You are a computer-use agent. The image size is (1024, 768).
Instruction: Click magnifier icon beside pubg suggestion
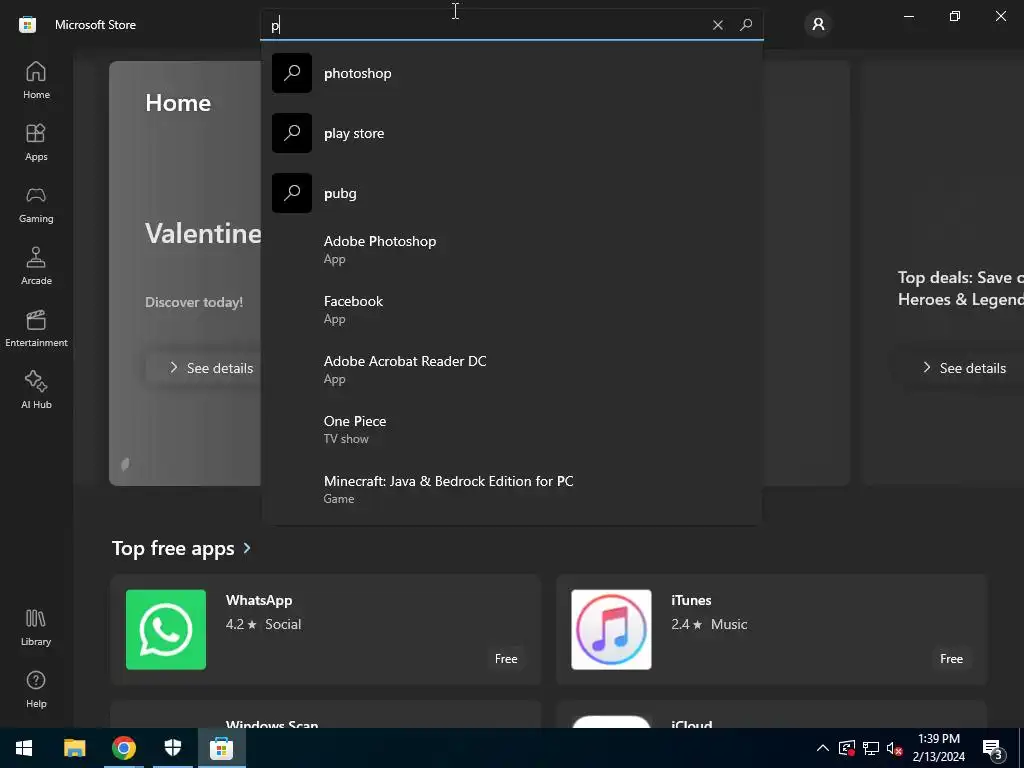(292, 193)
